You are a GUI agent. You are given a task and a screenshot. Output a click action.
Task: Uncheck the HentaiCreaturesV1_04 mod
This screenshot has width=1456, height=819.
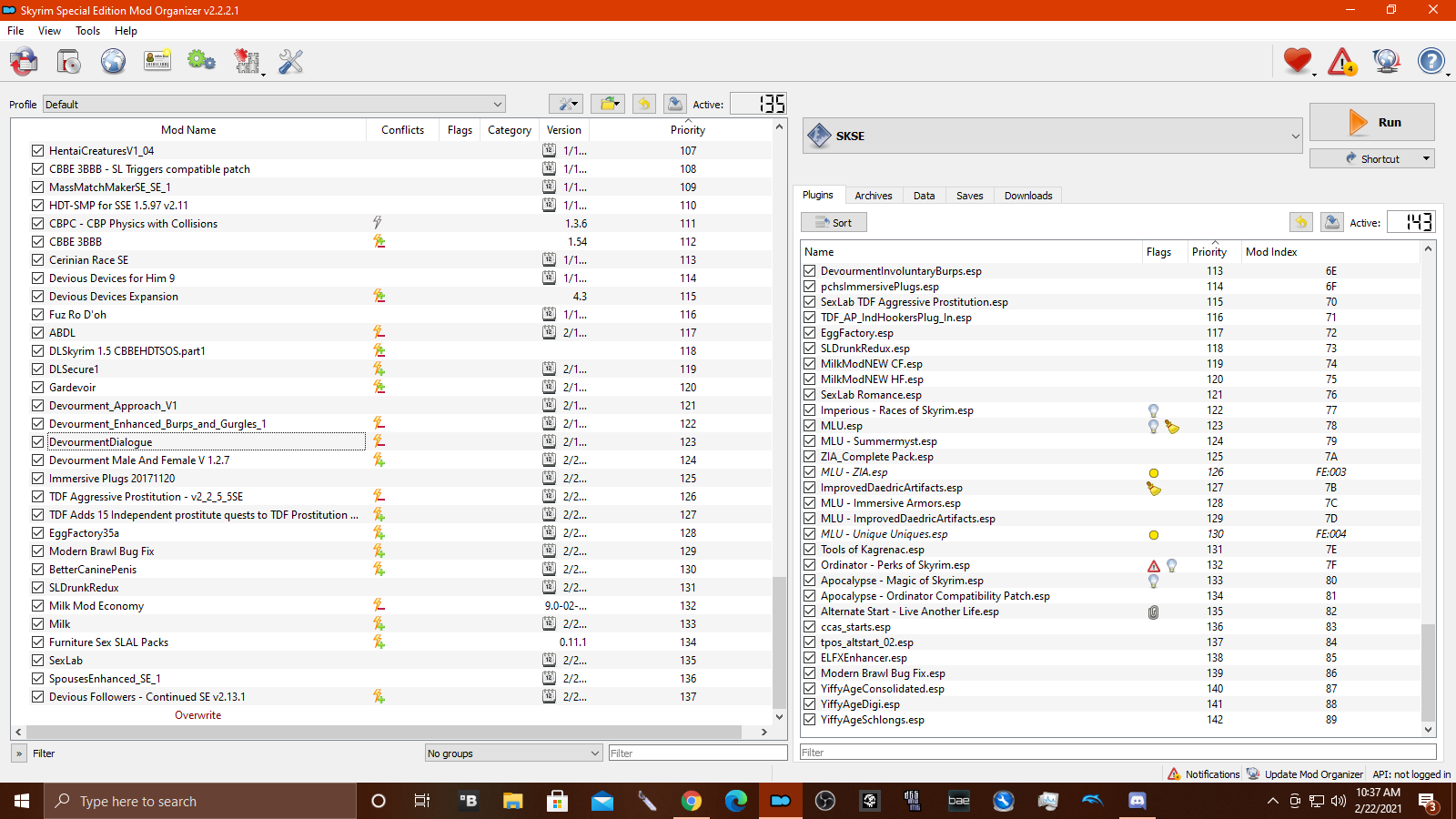pos(37,150)
